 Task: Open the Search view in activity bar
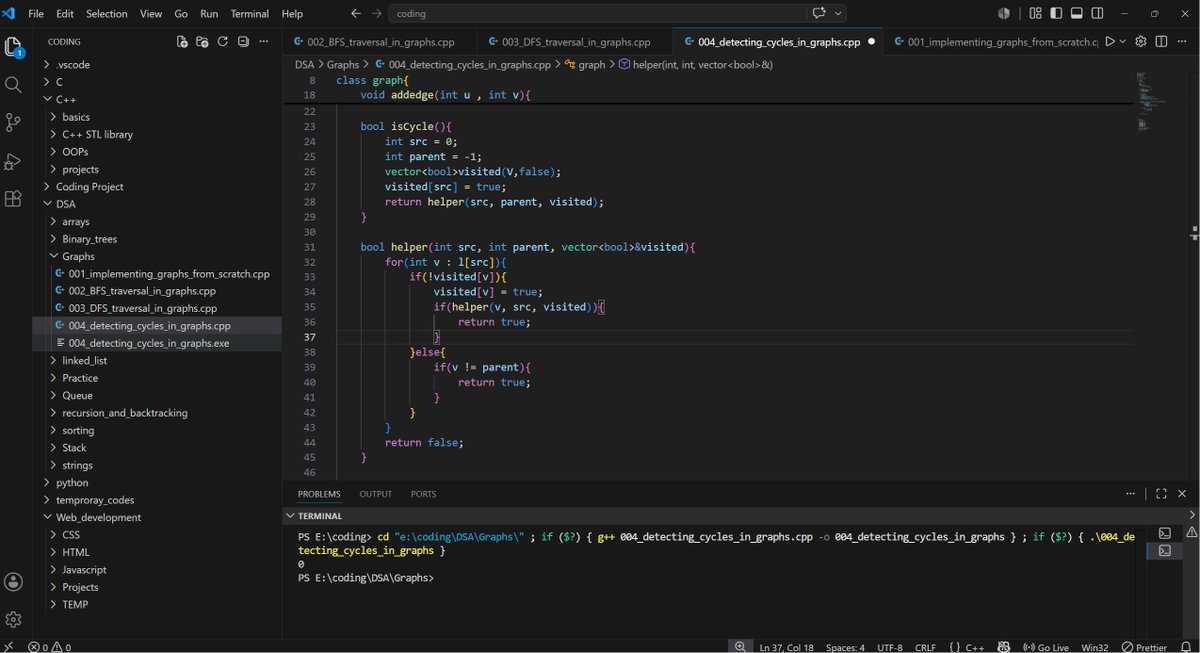tap(14, 85)
